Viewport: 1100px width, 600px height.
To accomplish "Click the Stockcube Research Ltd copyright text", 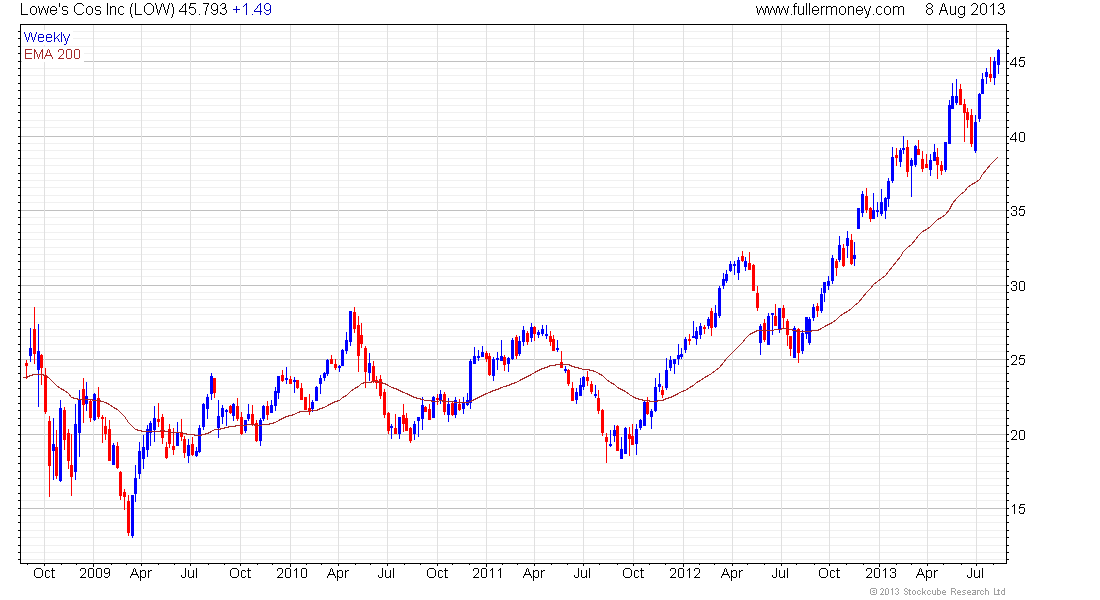I will point(937,592).
